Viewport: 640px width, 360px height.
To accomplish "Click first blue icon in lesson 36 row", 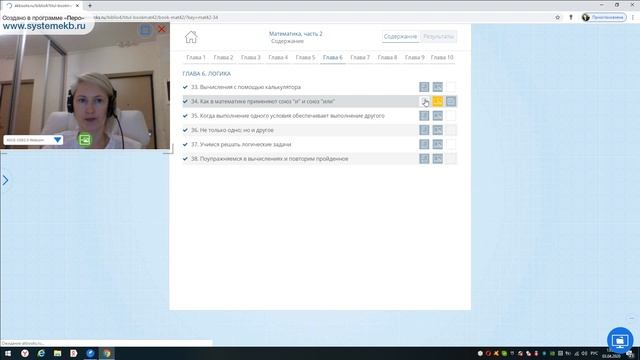I will (424, 130).
